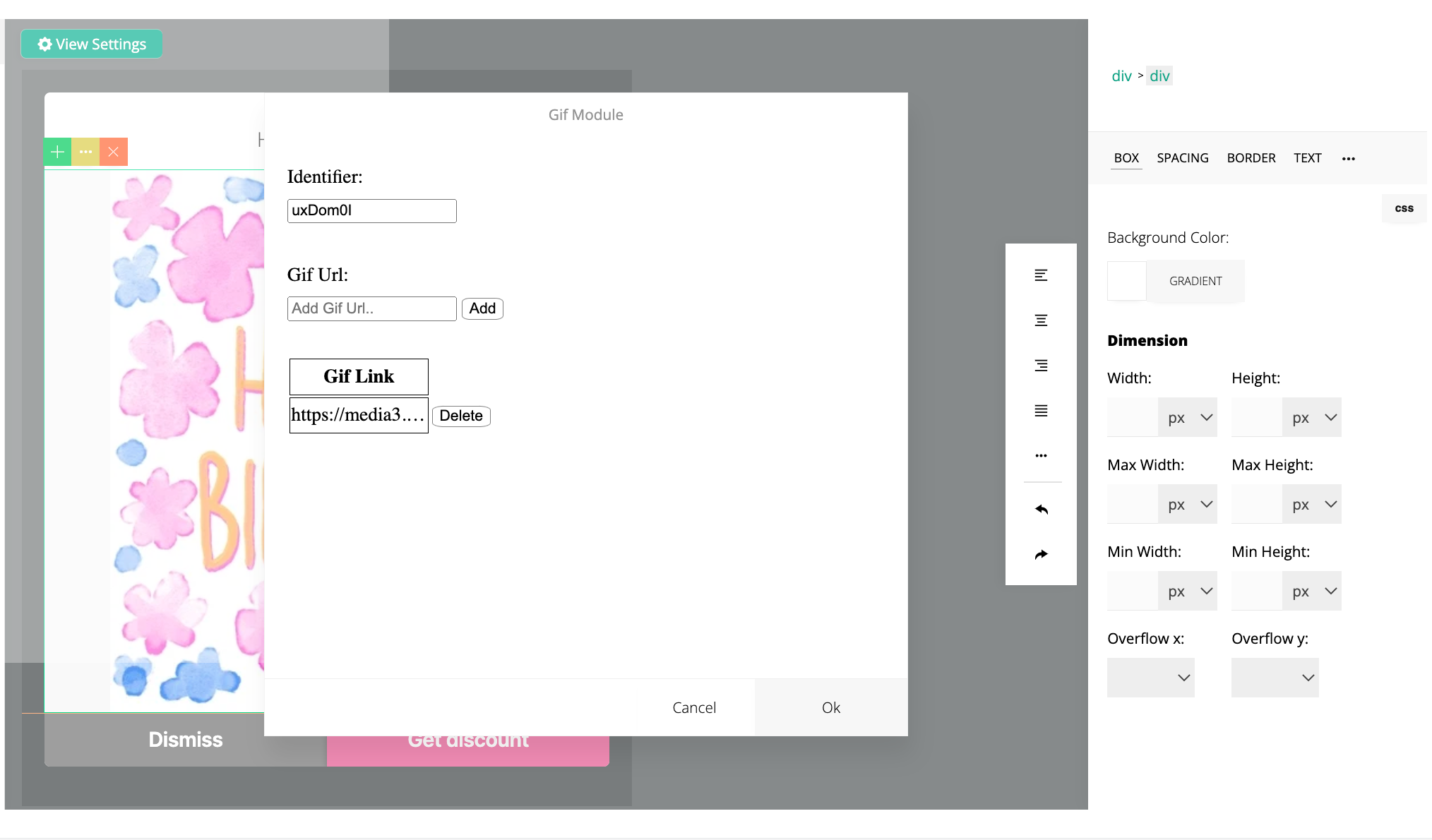Click the align left icon
The height and width of the screenshot is (840, 1432).
coord(1041,275)
